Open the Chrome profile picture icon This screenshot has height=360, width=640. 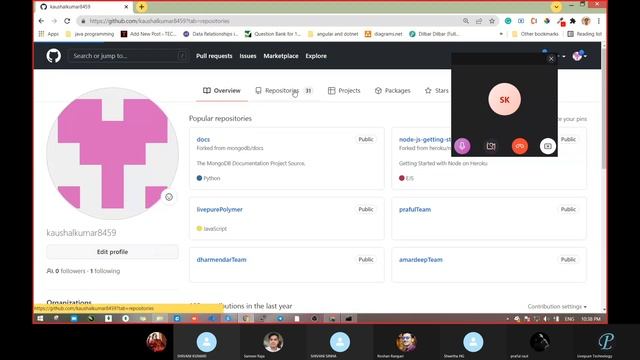coord(586,21)
